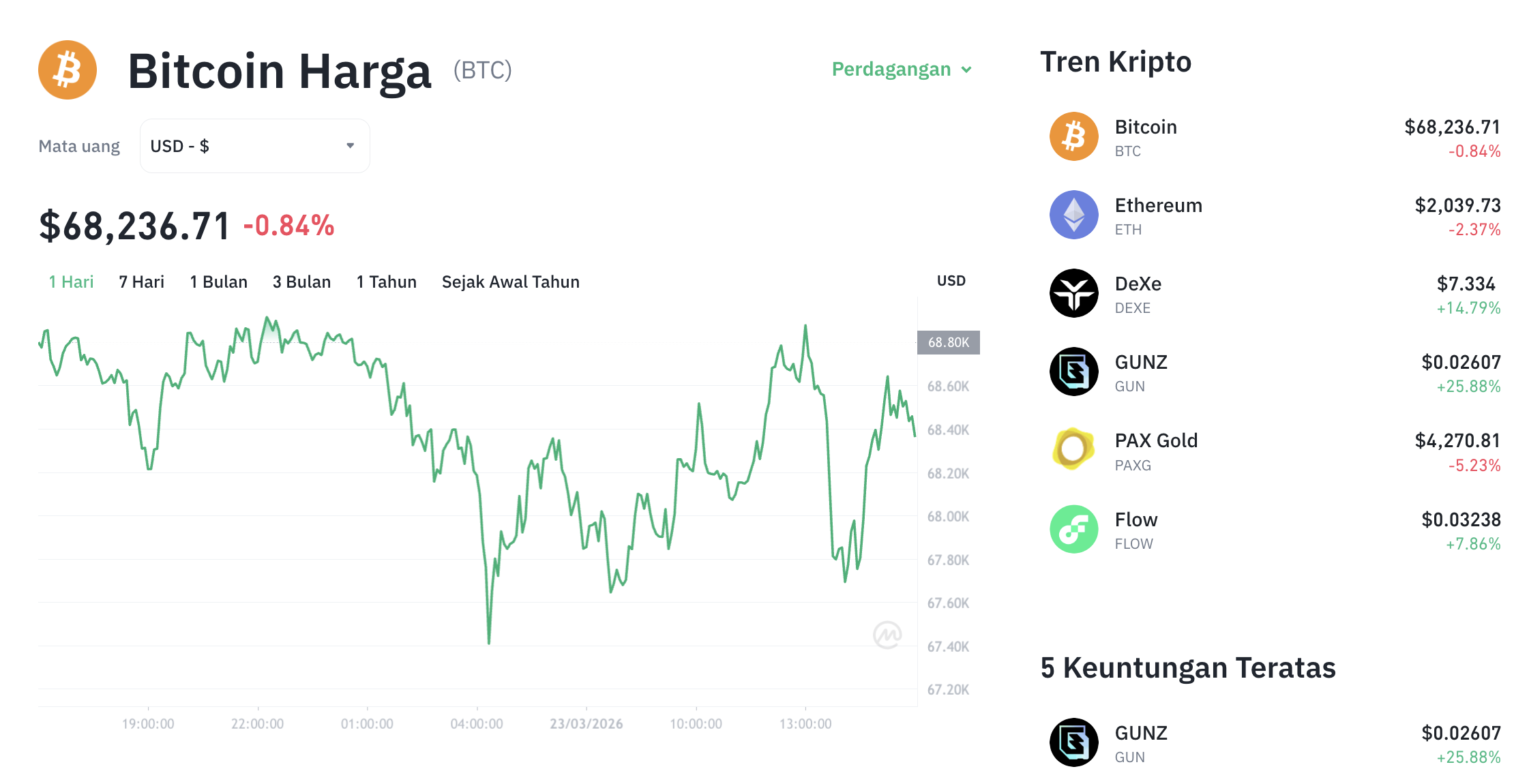1514x784 pixels.
Task: Select the 1 Tahun chart range
Action: pos(386,281)
